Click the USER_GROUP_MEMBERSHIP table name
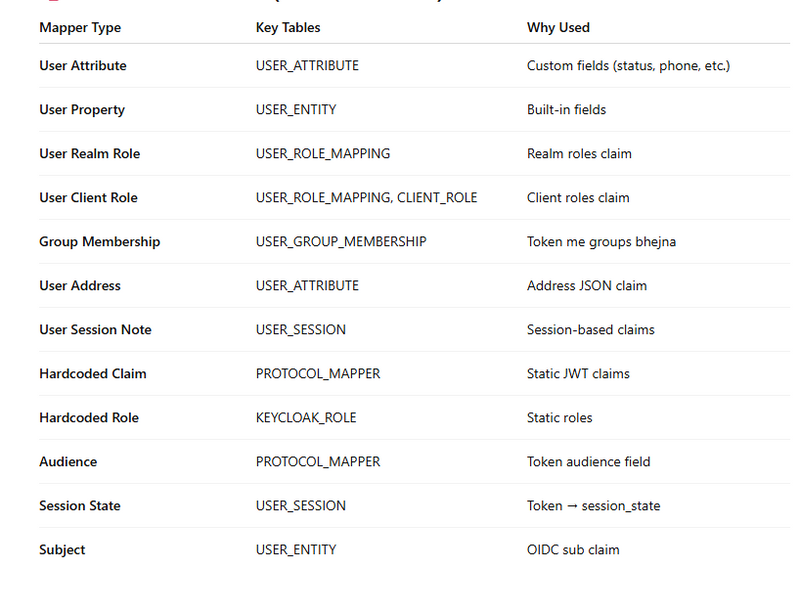The height and width of the screenshot is (604, 800). pyautogui.click(x=341, y=242)
